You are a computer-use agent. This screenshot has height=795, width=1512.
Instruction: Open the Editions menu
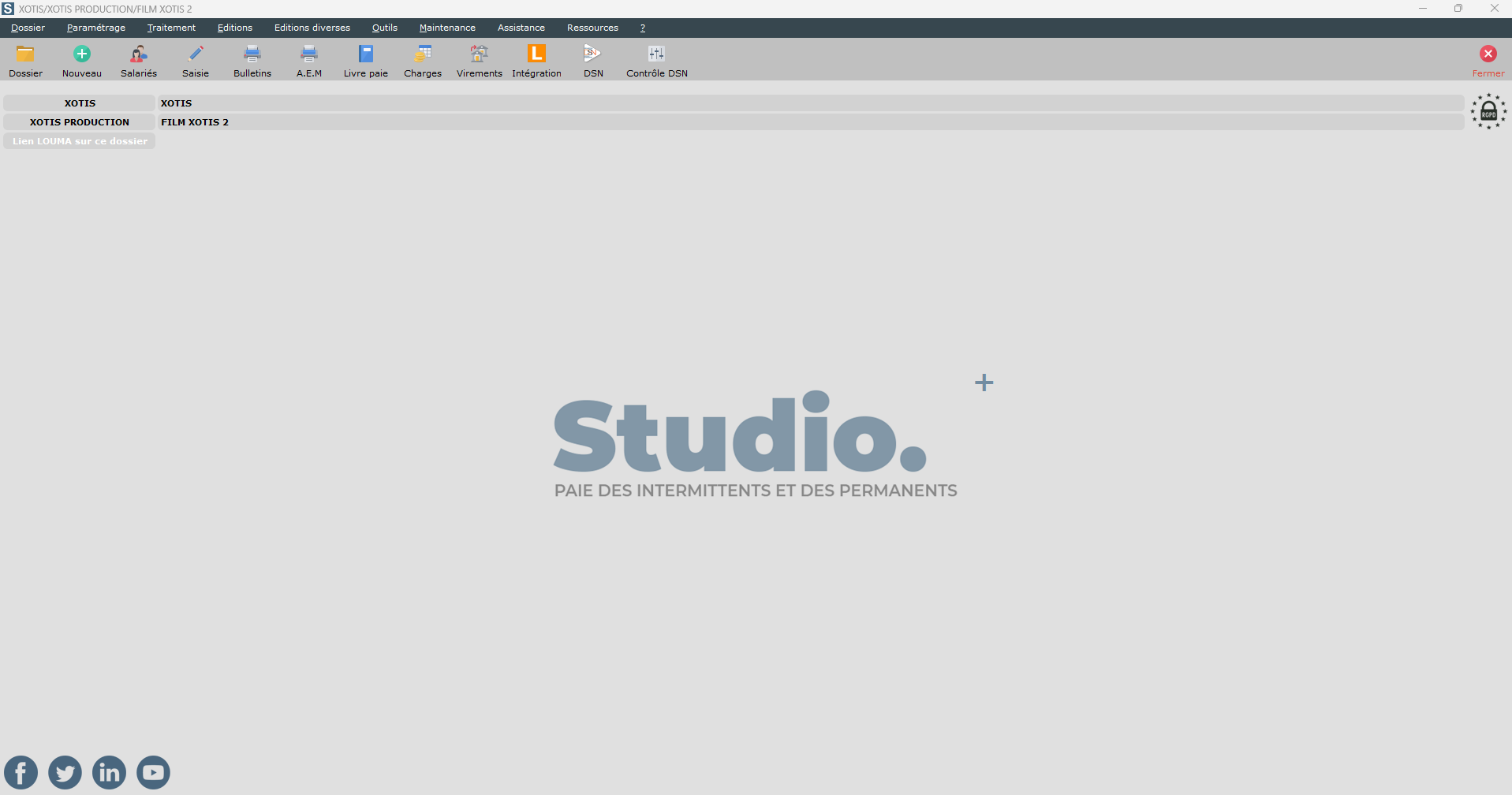[x=235, y=28]
